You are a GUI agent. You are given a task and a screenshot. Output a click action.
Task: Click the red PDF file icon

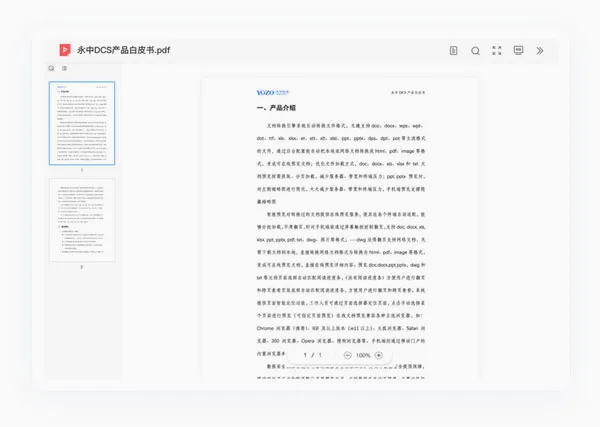[65, 50]
